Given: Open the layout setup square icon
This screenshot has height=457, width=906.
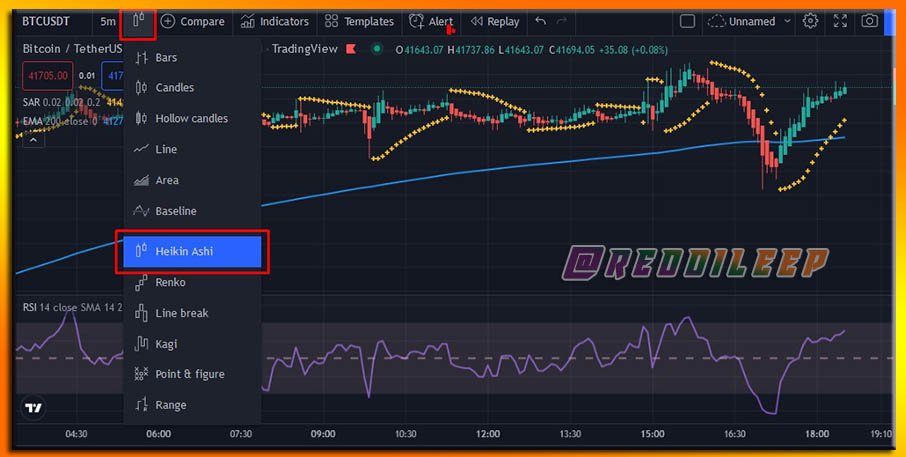Looking at the screenshot, I should pyautogui.click(x=687, y=21).
